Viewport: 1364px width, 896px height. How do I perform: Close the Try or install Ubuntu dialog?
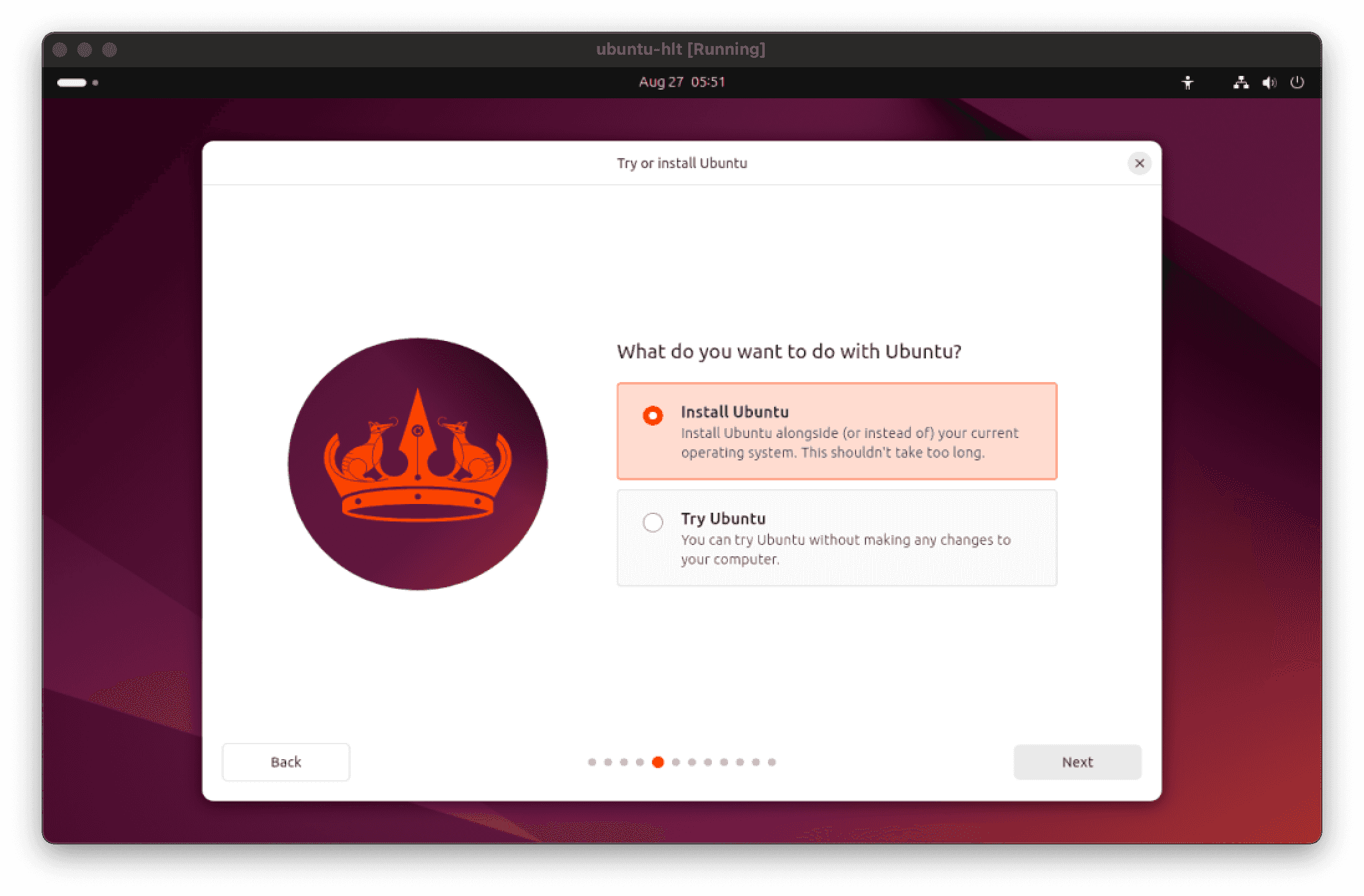tap(1139, 163)
